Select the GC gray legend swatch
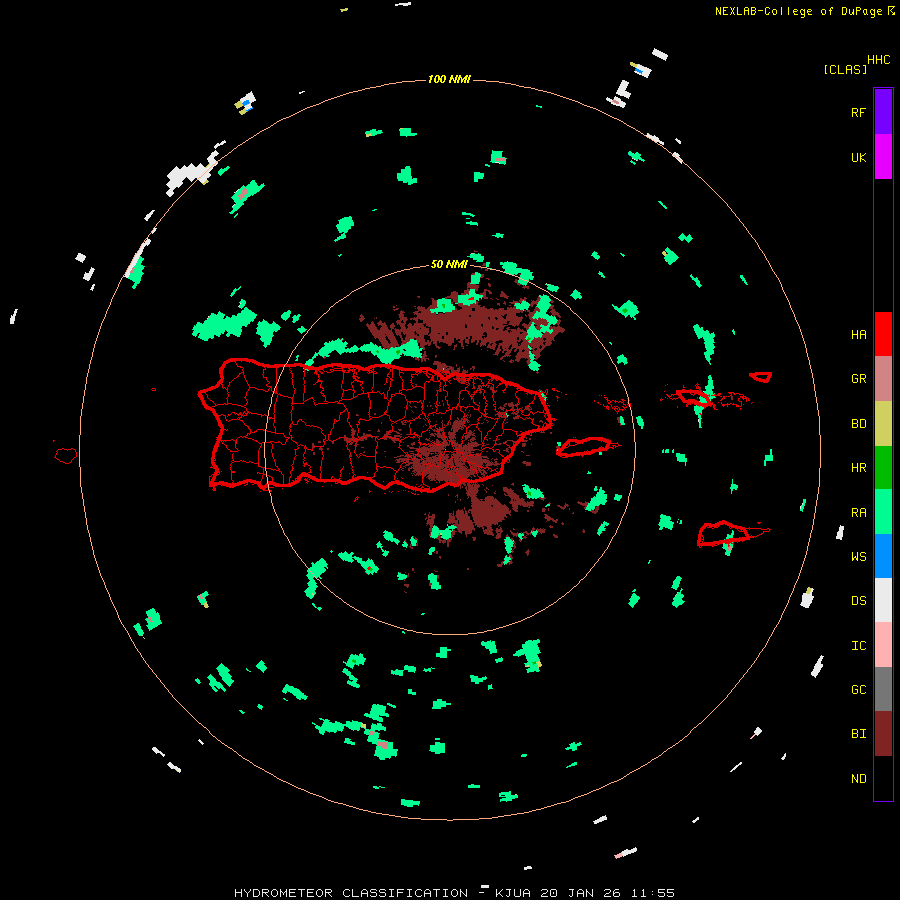Image resolution: width=900 pixels, height=900 pixels. coord(883,689)
